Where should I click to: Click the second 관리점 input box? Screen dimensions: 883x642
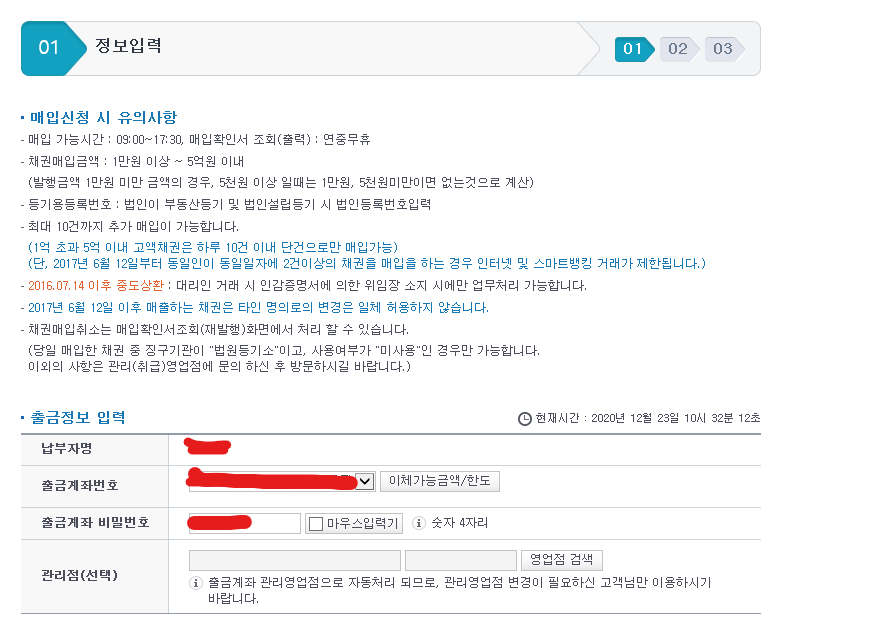click(460, 560)
